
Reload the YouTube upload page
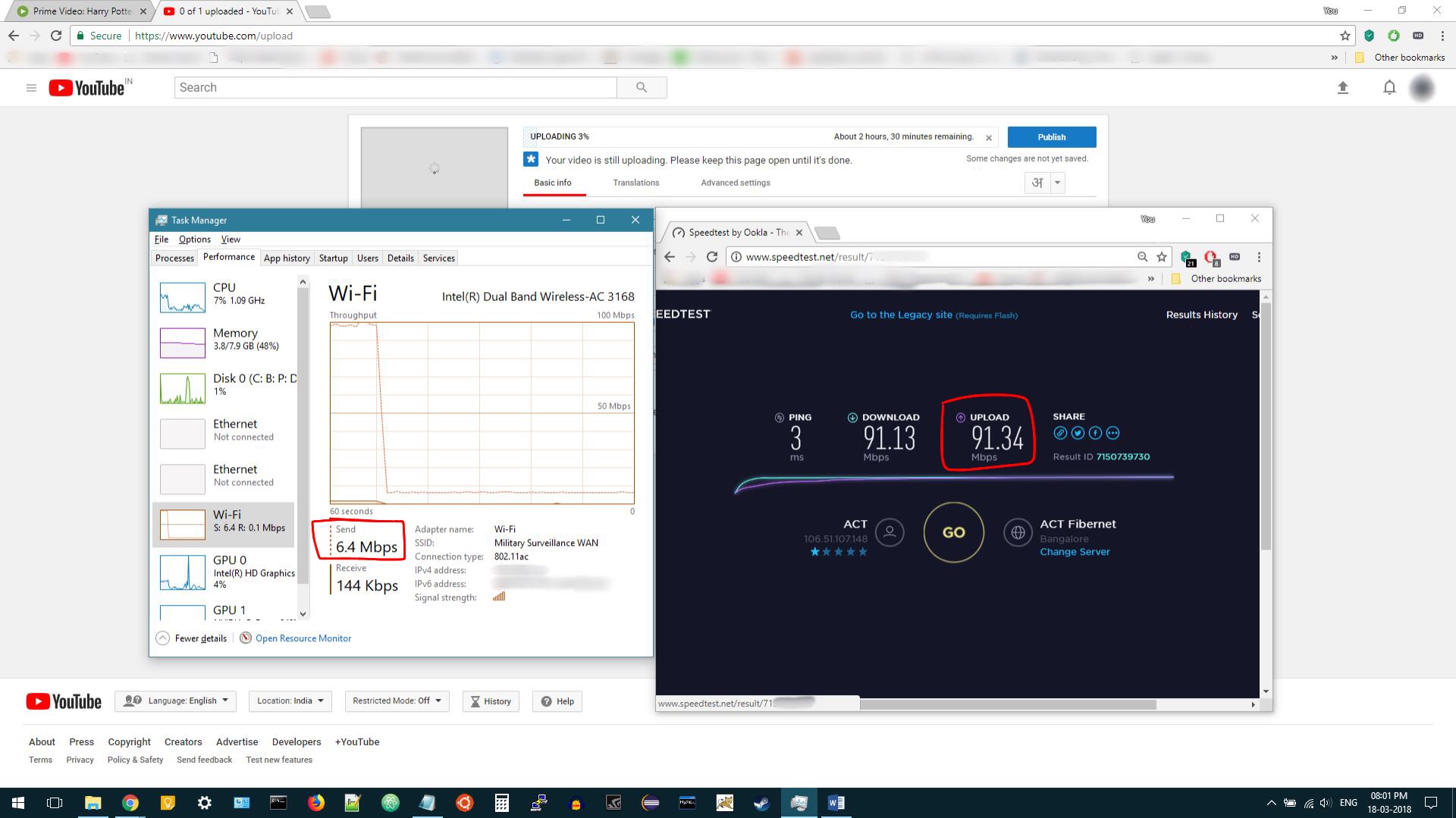(56, 36)
